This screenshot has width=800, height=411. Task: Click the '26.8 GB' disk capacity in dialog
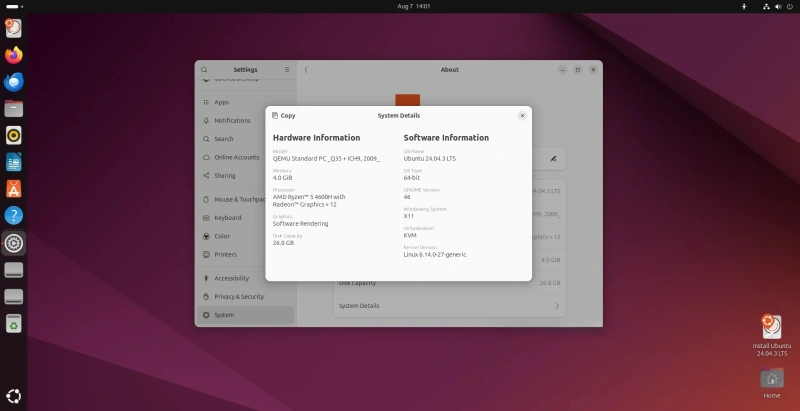pos(283,243)
